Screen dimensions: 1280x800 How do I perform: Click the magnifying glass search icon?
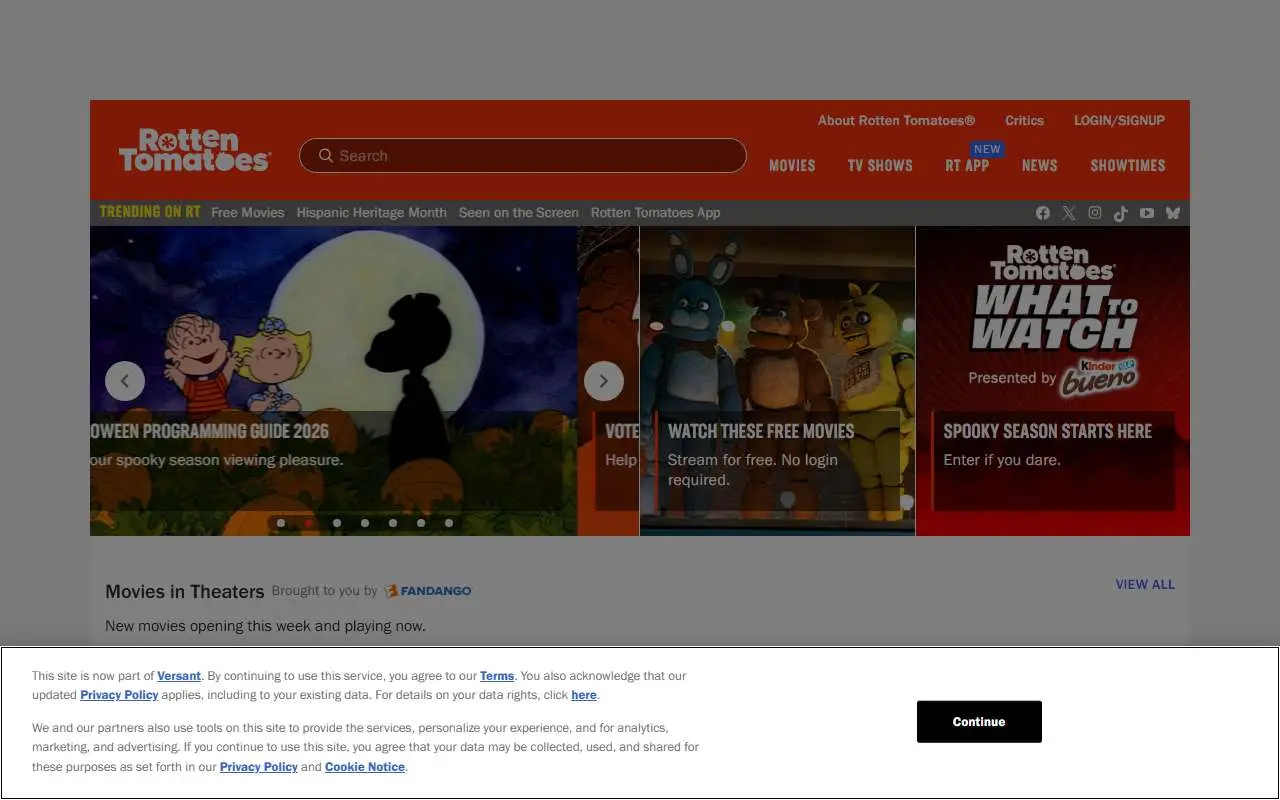326,156
